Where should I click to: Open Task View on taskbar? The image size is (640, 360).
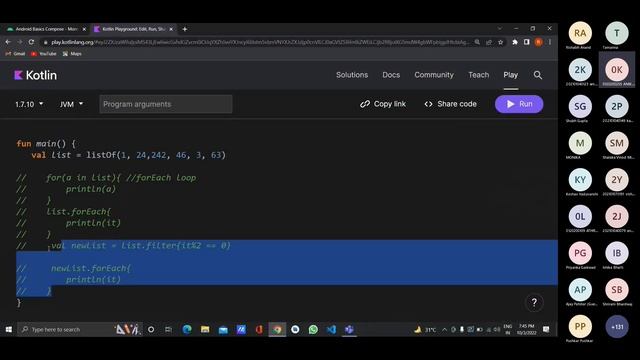tap(168, 329)
